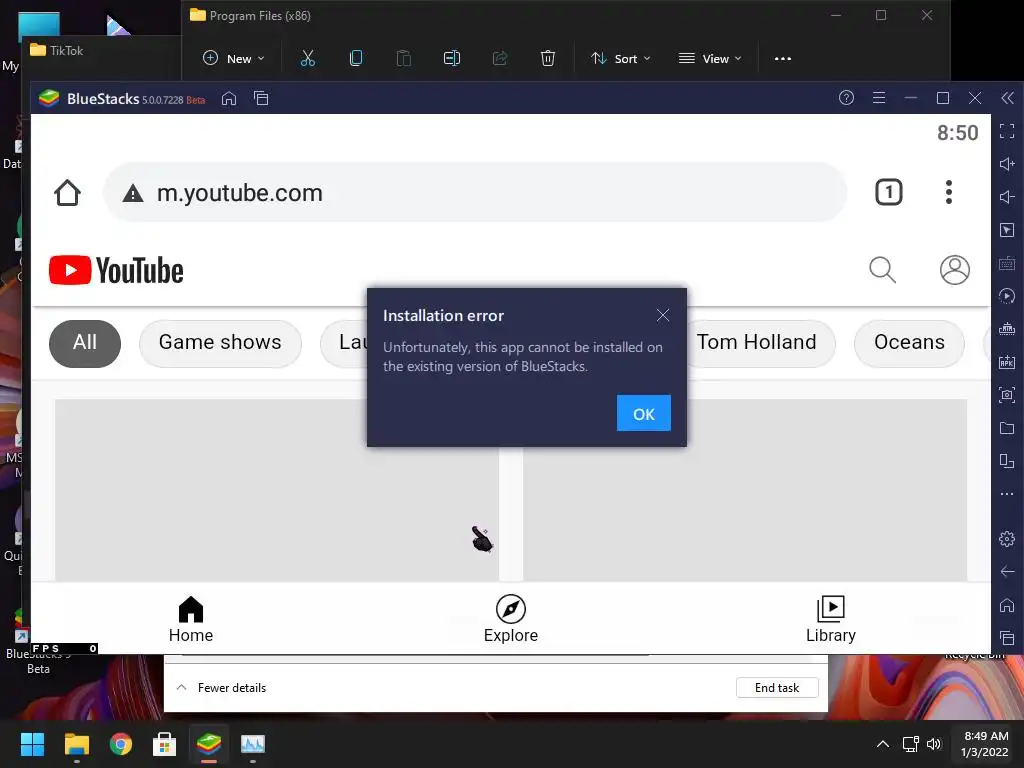Open Chrome from taskbar

(121, 744)
